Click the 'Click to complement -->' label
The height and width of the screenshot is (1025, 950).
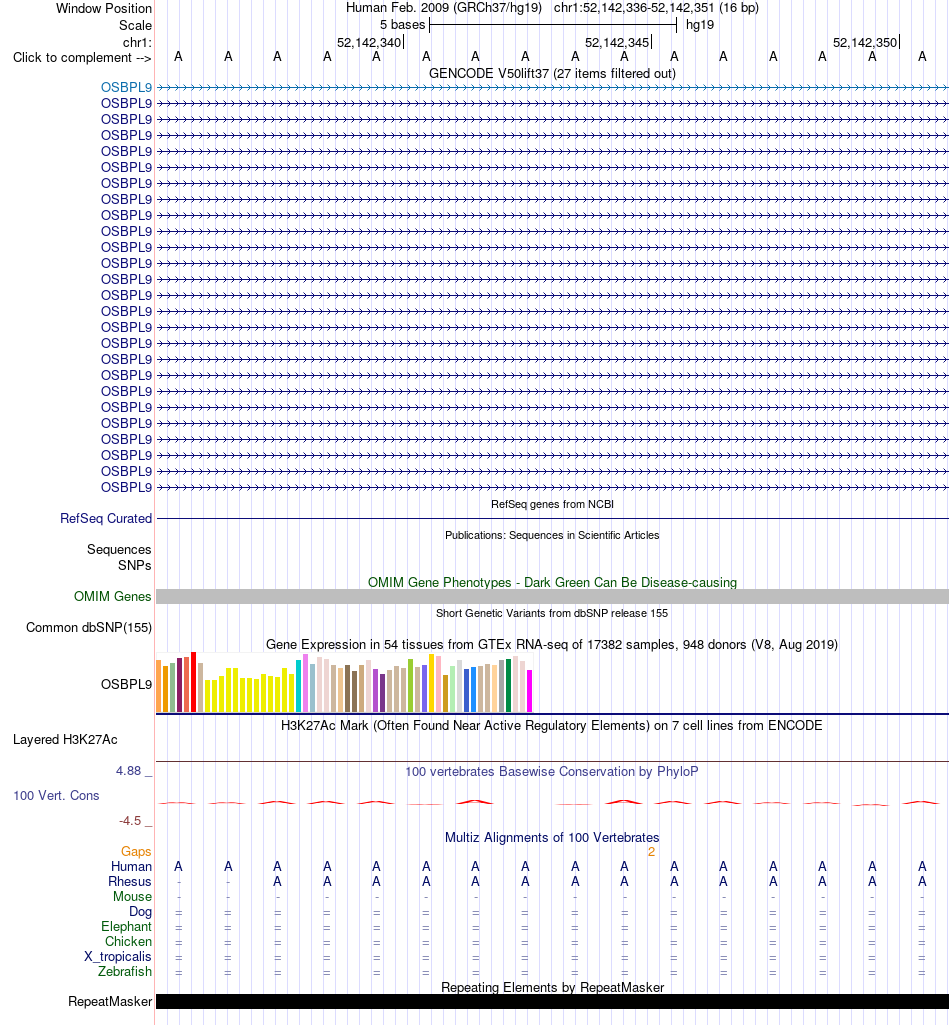(82, 58)
